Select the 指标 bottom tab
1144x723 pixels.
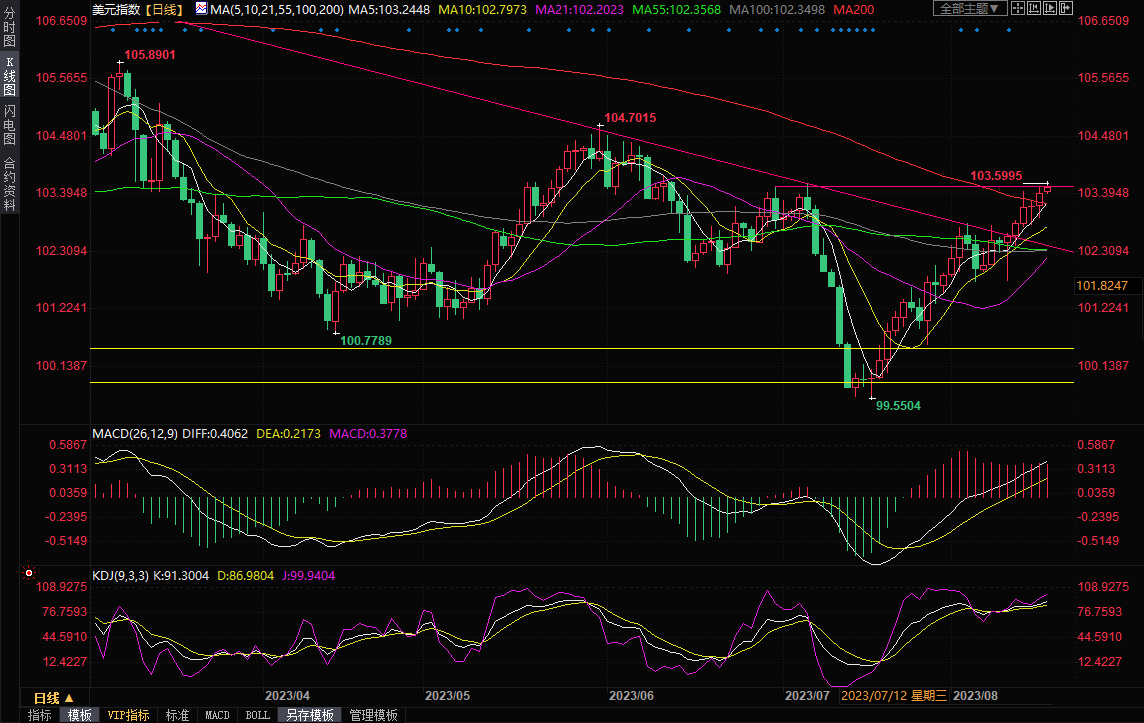click(x=40, y=715)
